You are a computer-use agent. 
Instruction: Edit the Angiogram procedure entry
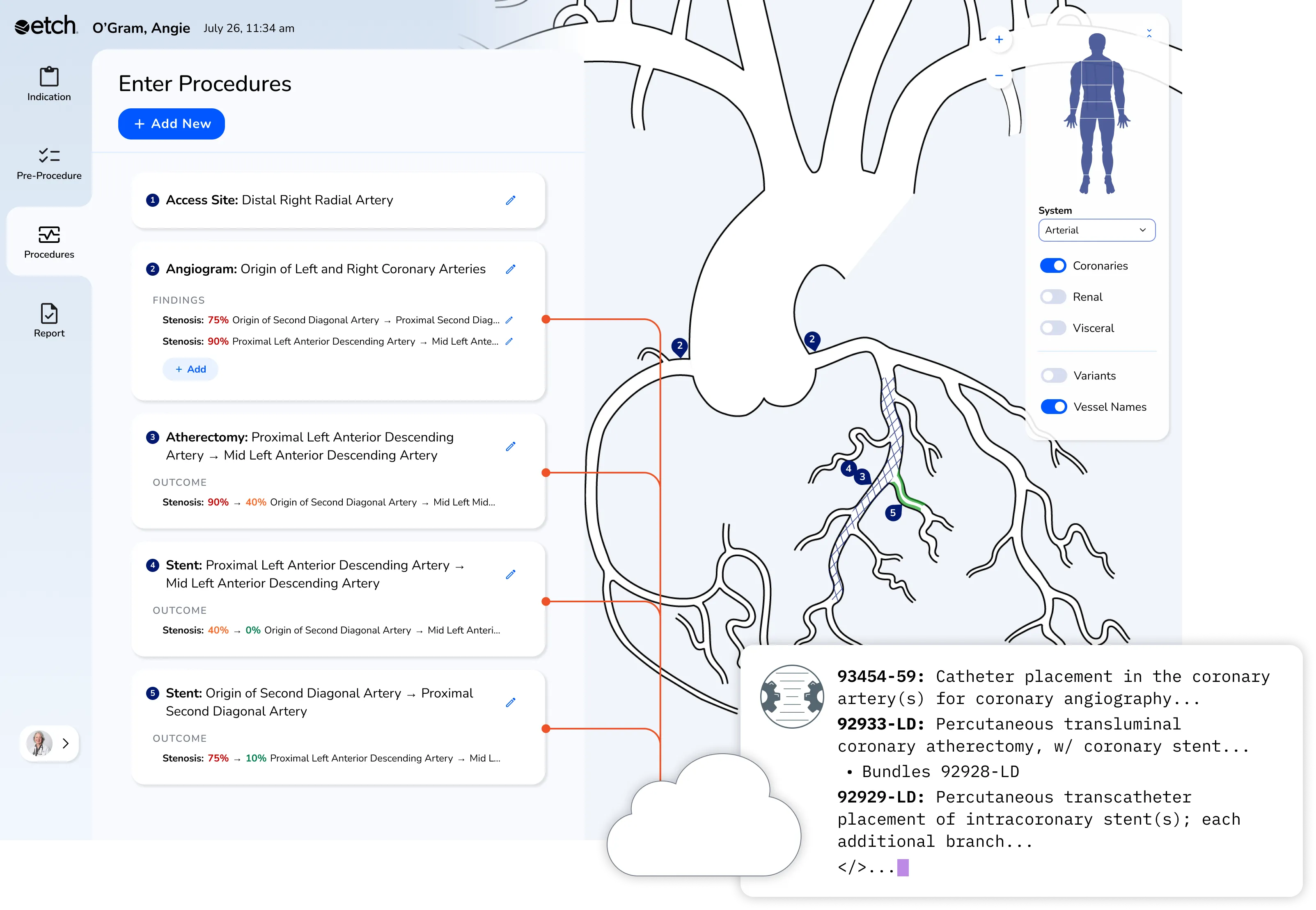click(511, 269)
